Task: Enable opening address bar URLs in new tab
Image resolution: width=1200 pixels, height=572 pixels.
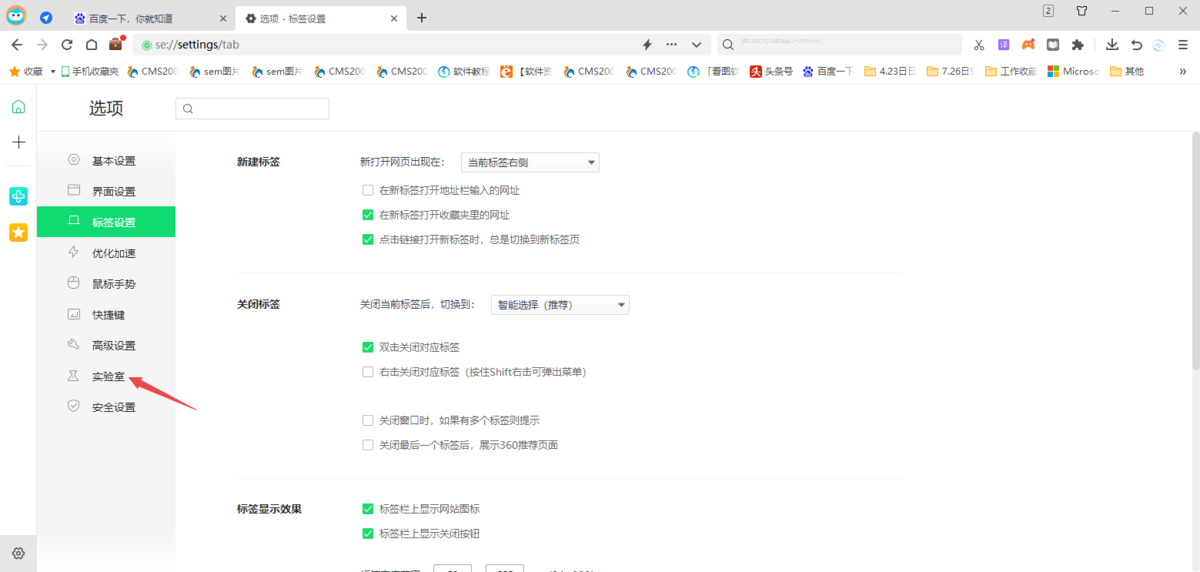Action: (x=368, y=190)
